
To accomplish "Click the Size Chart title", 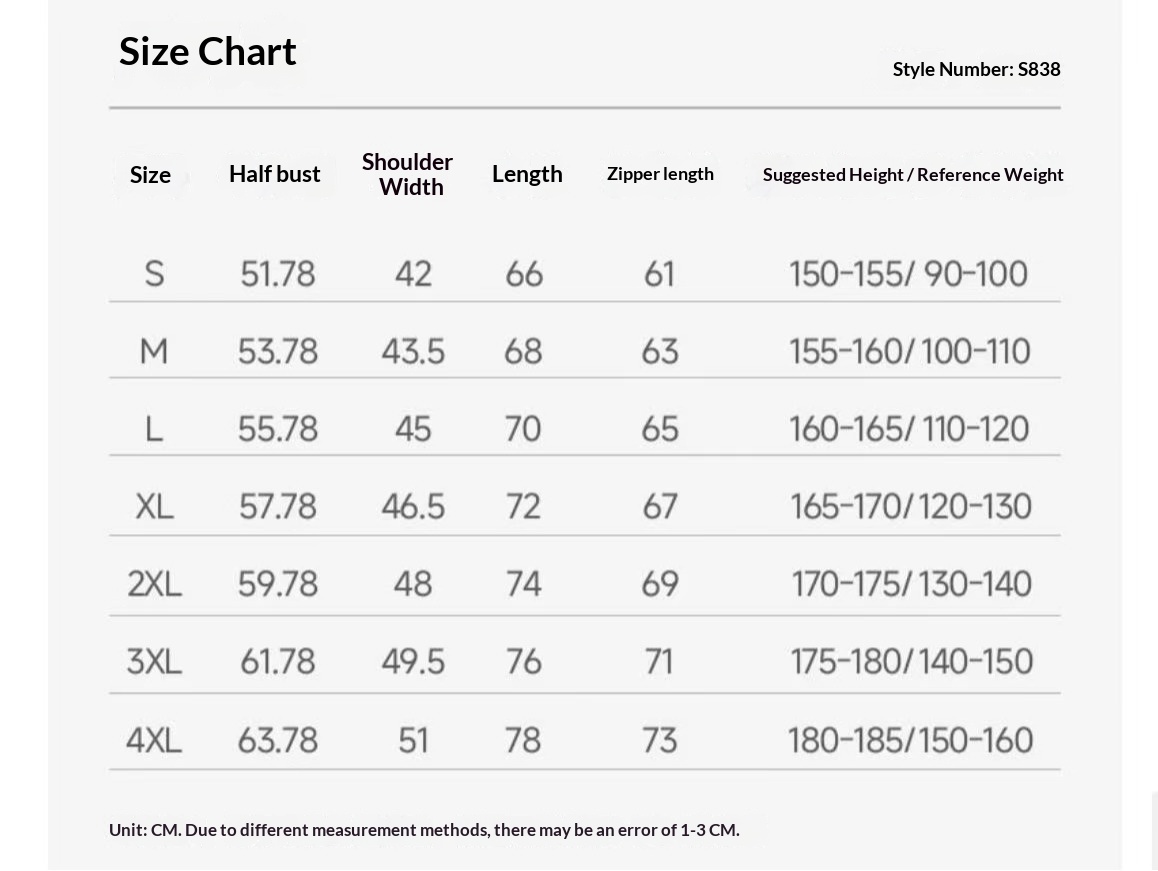I will [x=208, y=51].
